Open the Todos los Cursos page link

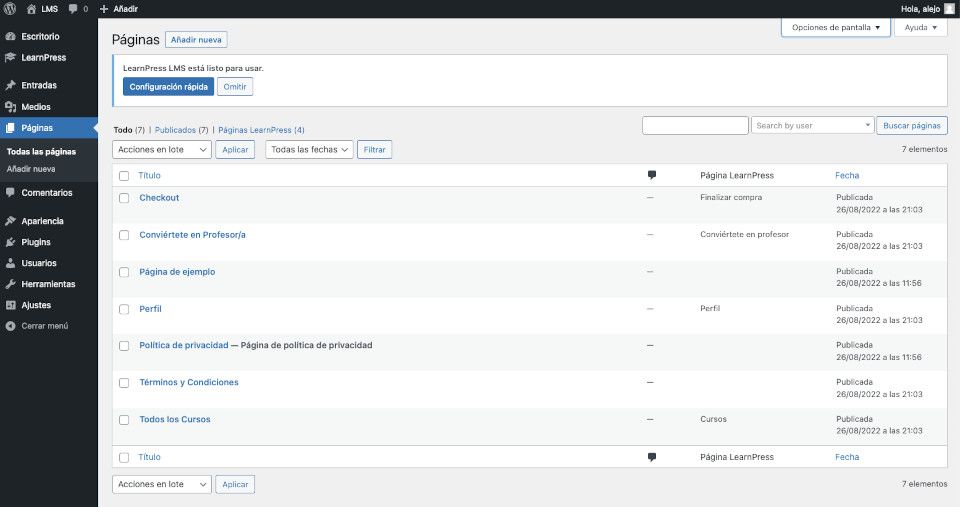click(174, 419)
